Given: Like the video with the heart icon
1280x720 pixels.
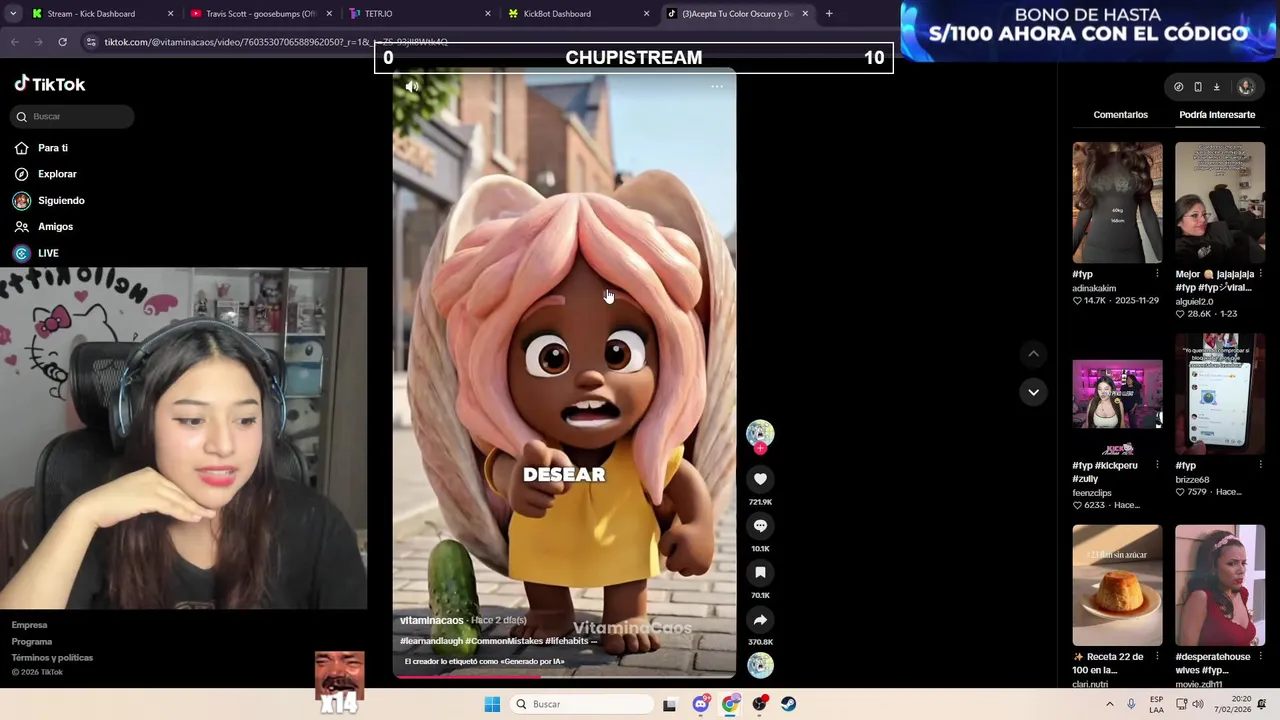Looking at the screenshot, I should (760, 479).
